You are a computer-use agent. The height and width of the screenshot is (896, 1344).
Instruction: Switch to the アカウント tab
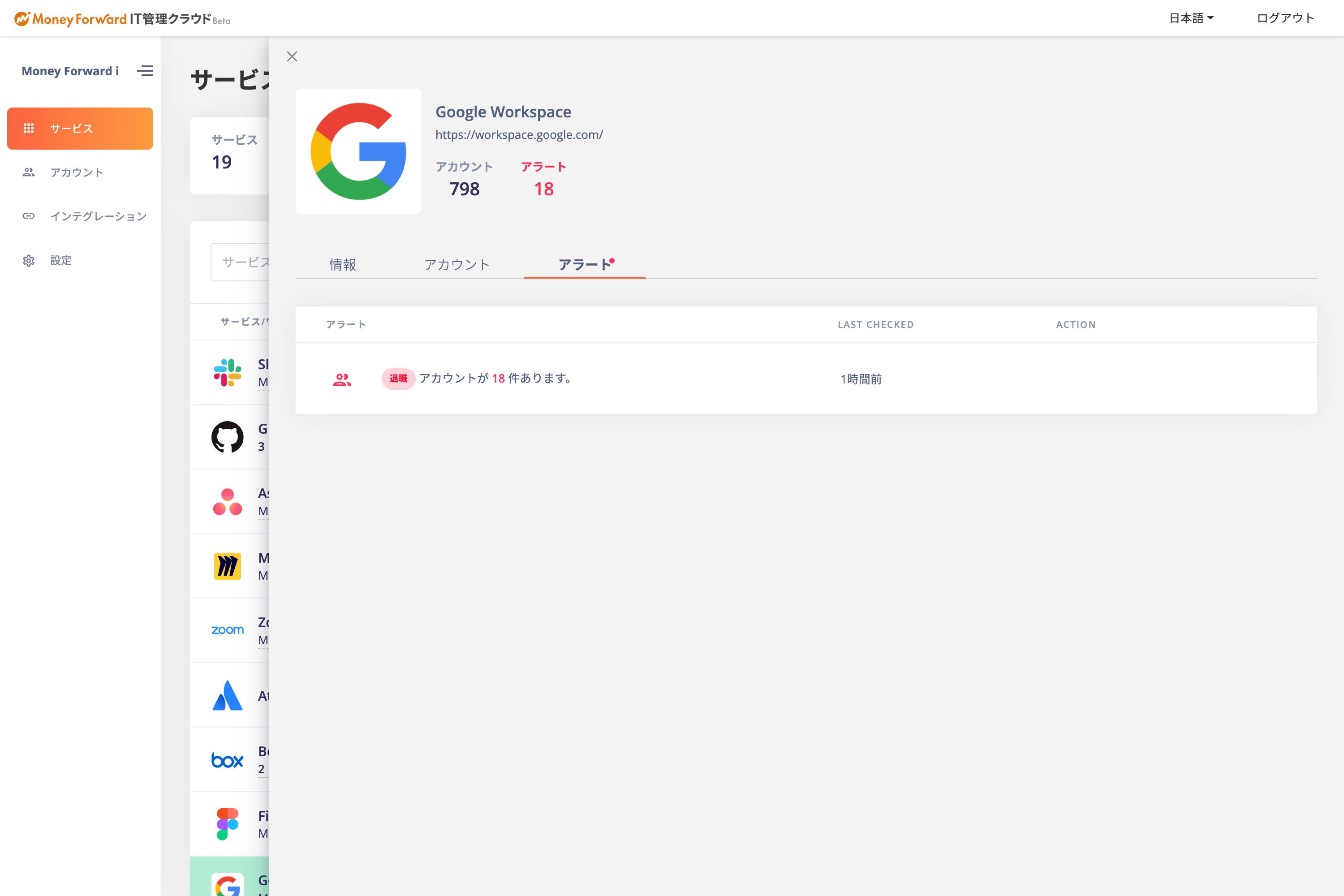[x=456, y=264]
